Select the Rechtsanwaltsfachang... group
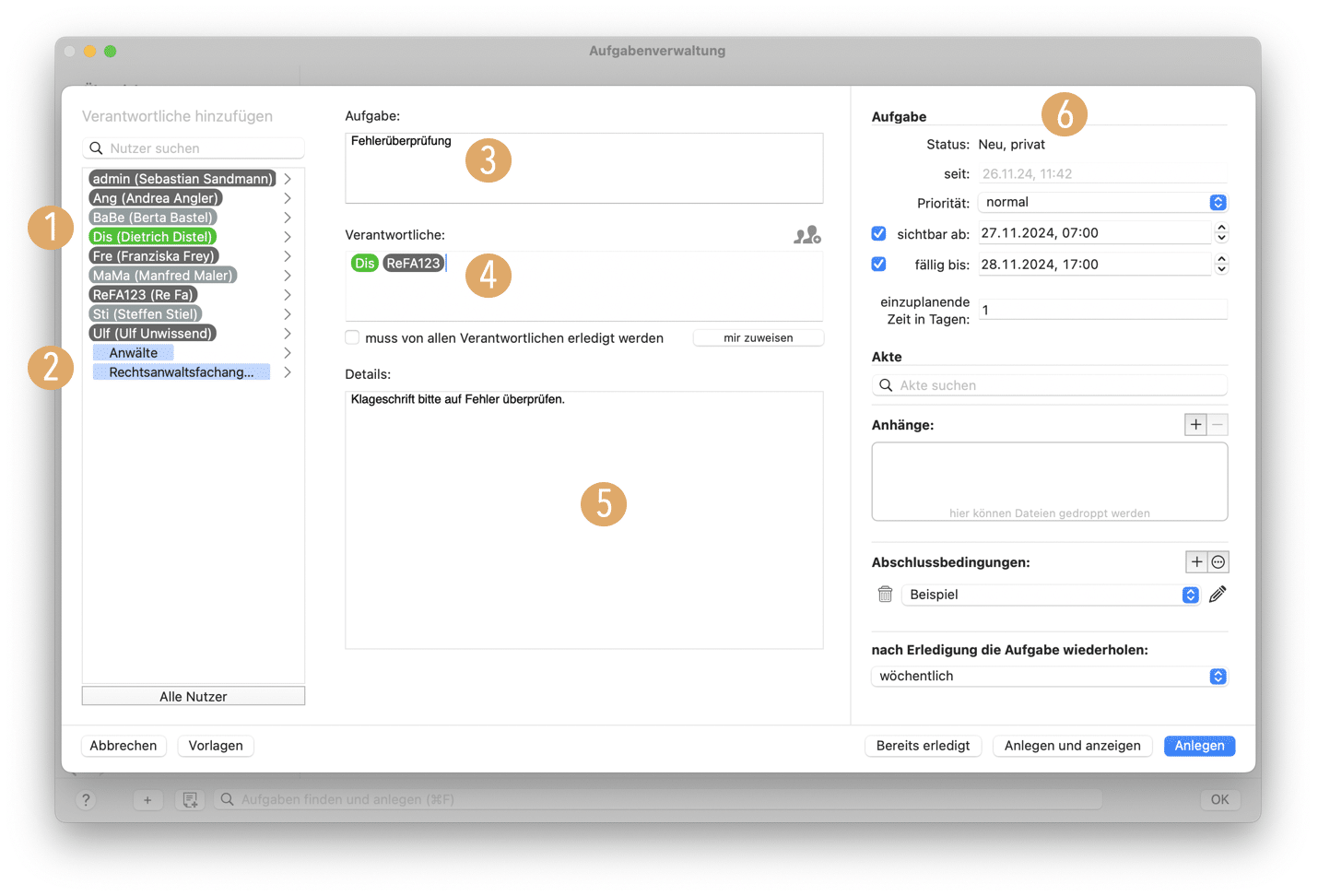Screen dimensions: 1318x896 [x=182, y=372]
